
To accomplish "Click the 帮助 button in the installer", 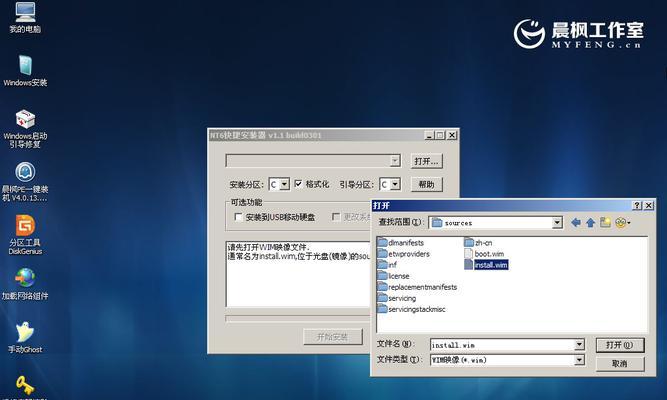I will [426, 184].
